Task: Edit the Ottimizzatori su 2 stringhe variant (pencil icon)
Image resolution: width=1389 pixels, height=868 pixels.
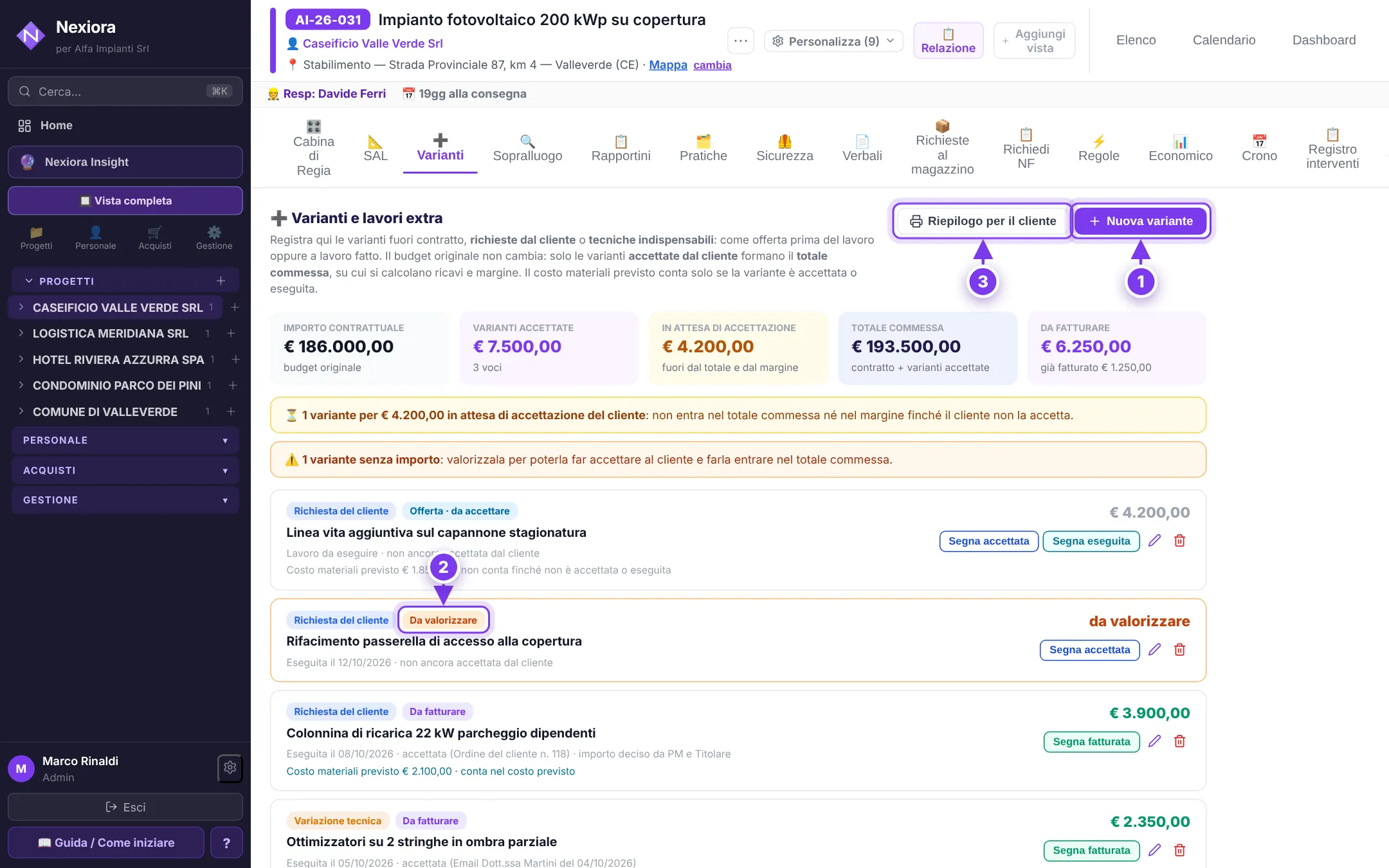Action: (1155, 850)
